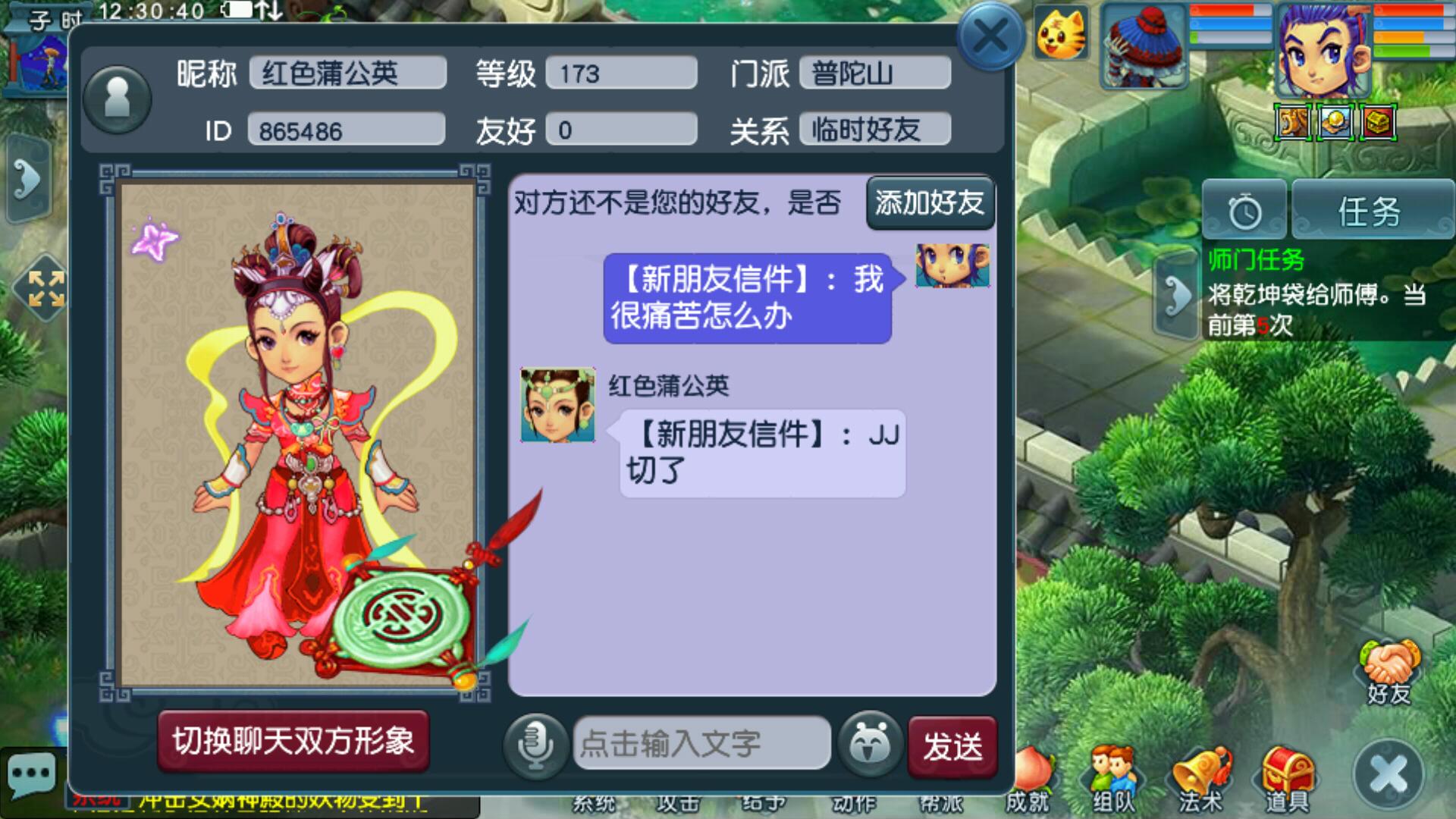Tap the yellow cat pet avatar
The image size is (1456, 819).
coord(1062,34)
